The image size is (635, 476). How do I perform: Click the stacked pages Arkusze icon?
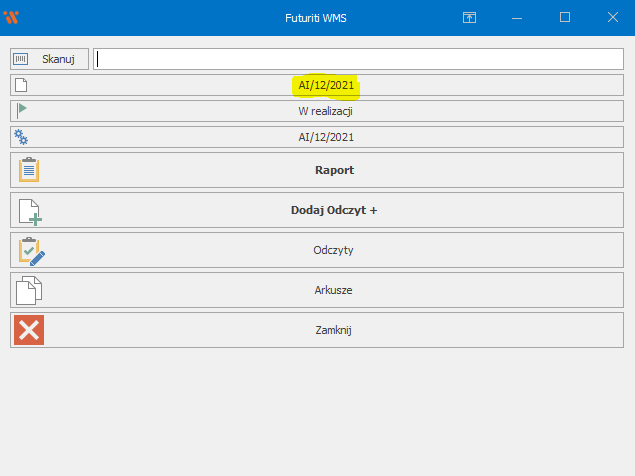coord(30,290)
